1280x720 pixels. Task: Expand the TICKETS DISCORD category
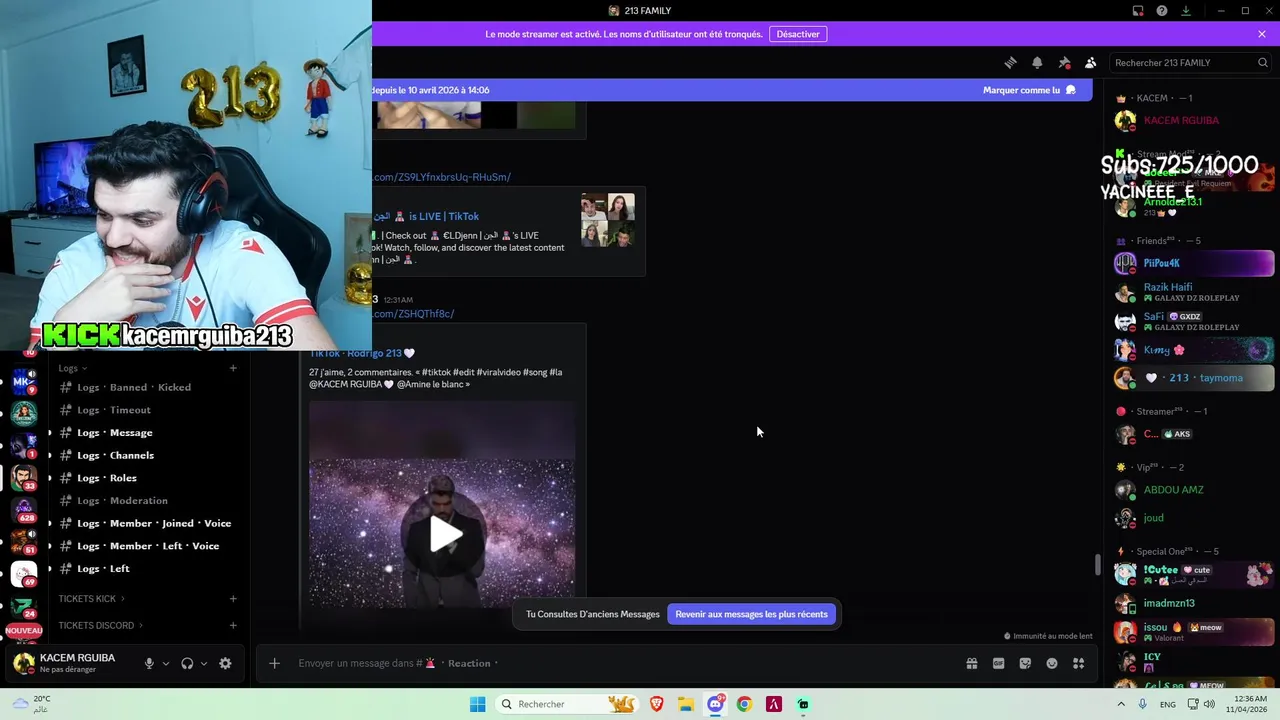point(100,626)
